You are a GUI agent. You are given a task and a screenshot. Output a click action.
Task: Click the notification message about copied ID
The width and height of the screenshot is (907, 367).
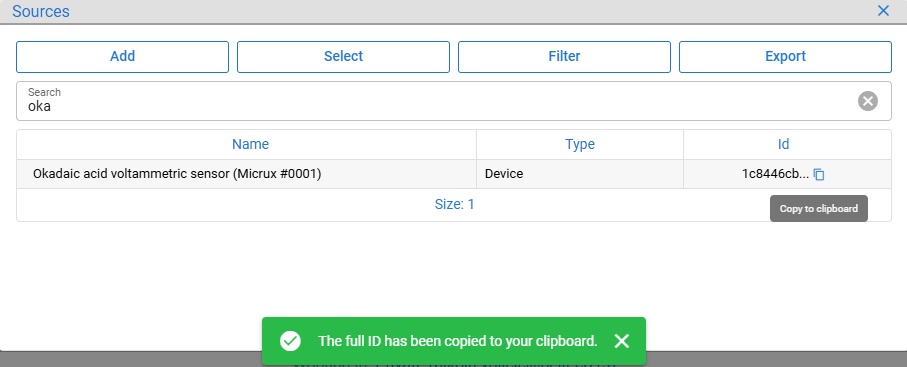coord(458,342)
